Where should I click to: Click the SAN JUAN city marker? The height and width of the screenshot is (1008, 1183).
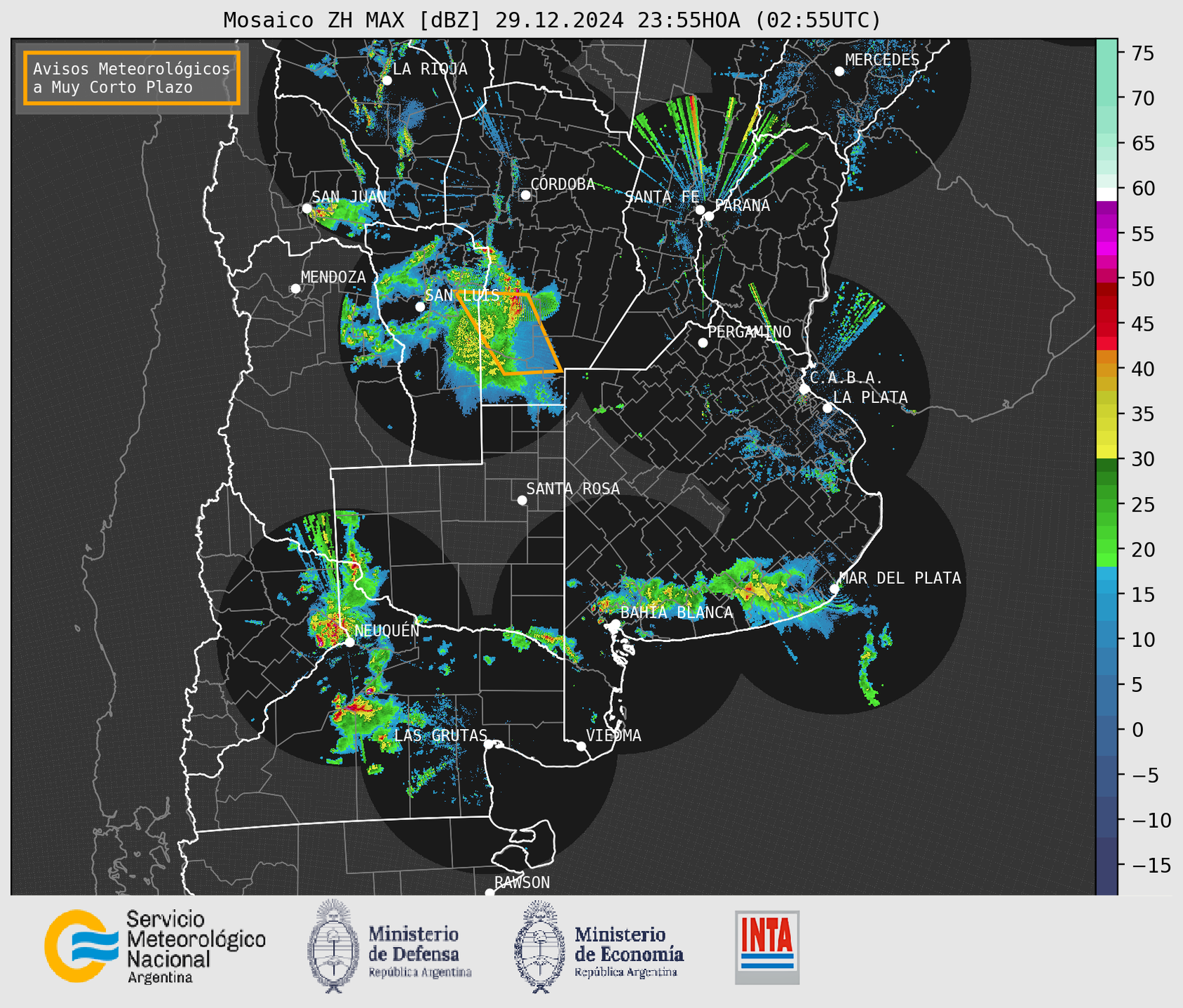[306, 208]
